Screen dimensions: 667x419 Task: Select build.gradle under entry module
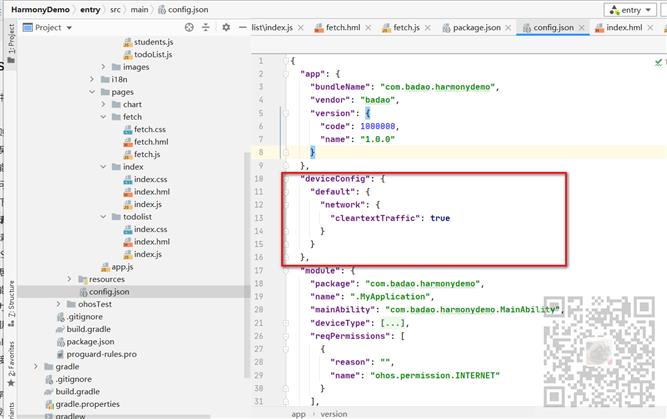[x=83, y=329]
